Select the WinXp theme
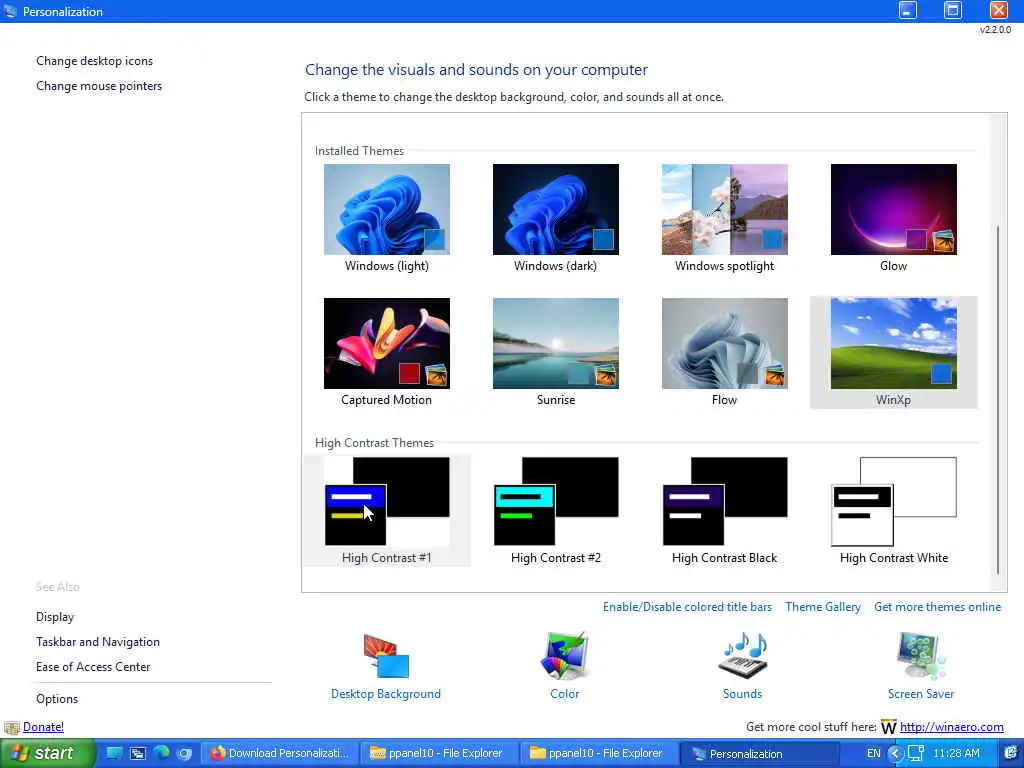The image size is (1024, 768). pyautogui.click(x=893, y=353)
